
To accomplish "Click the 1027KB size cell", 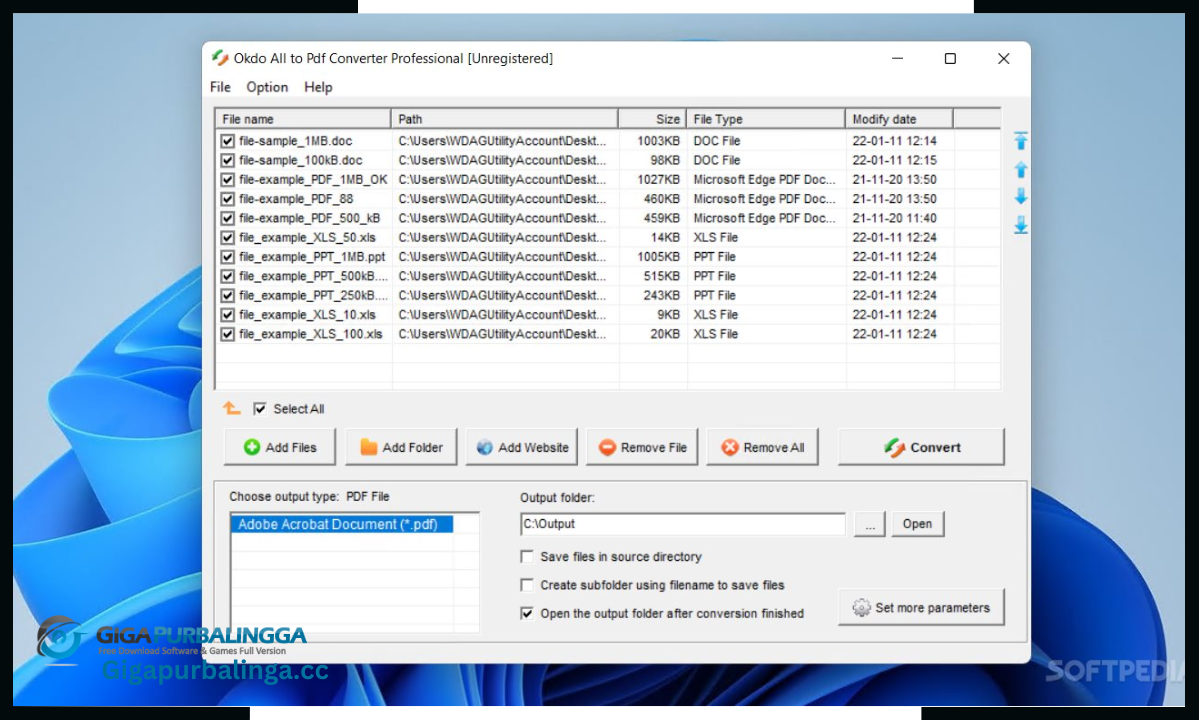I will pyautogui.click(x=658, y=180).
